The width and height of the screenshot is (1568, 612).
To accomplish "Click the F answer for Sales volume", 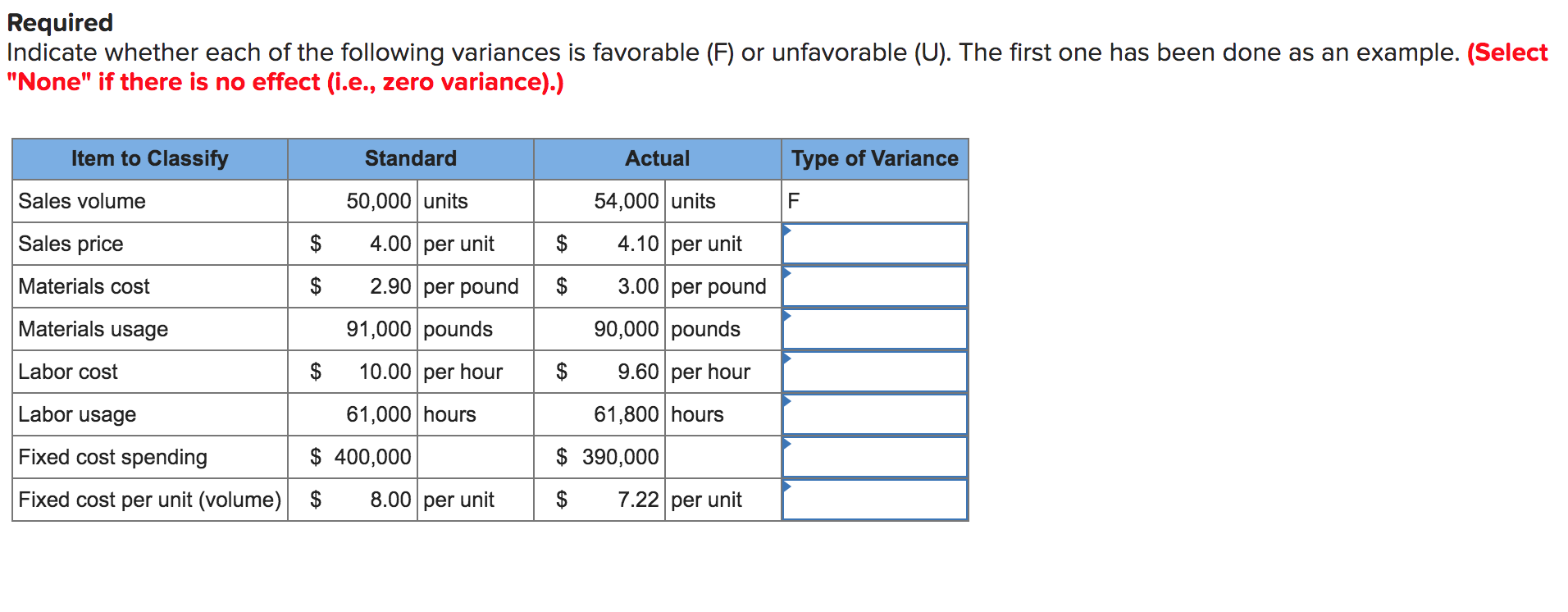I will tap(792, 200).
